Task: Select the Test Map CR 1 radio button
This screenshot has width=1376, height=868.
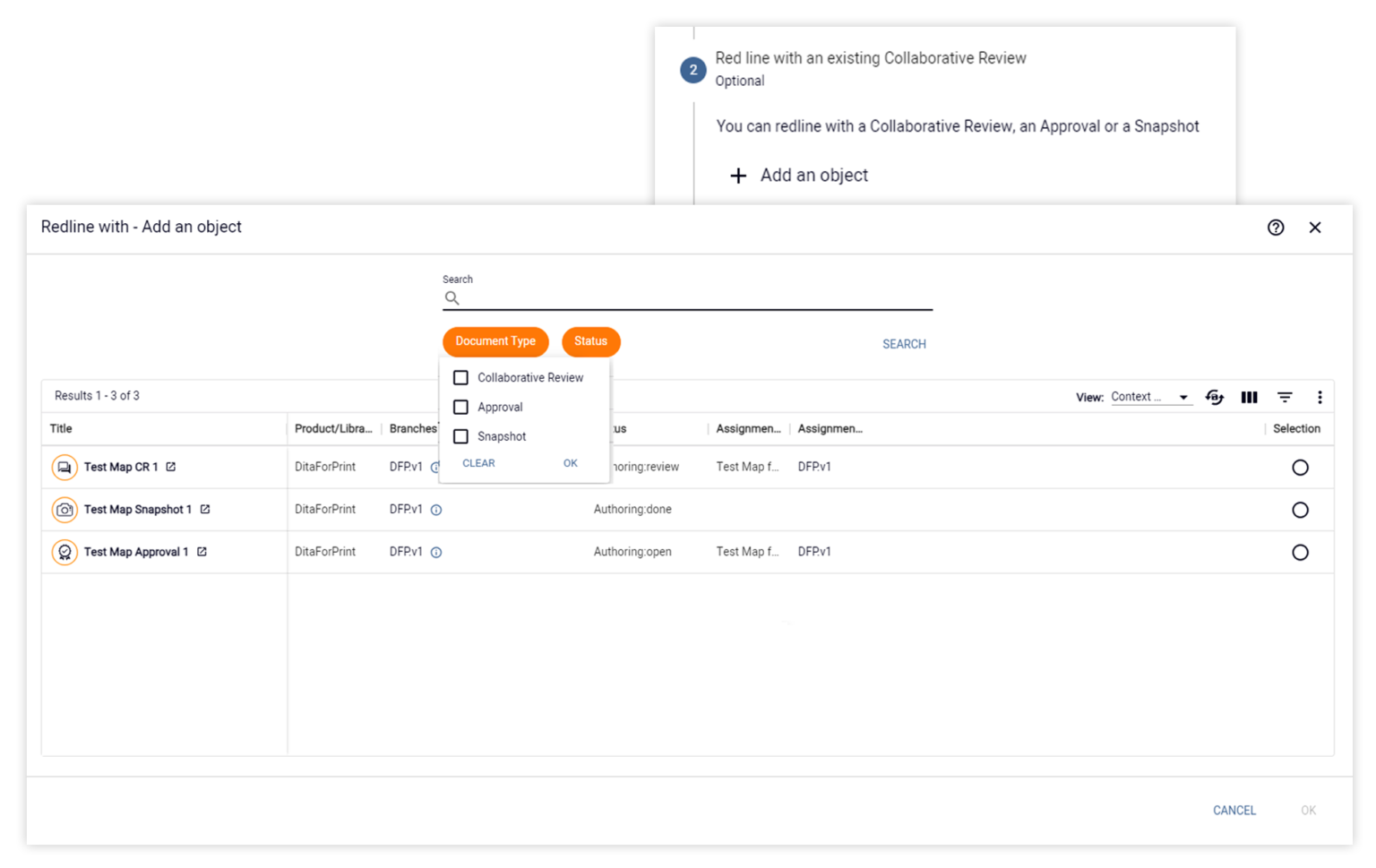Action: pyautogui.click(x=1300, y=468)
